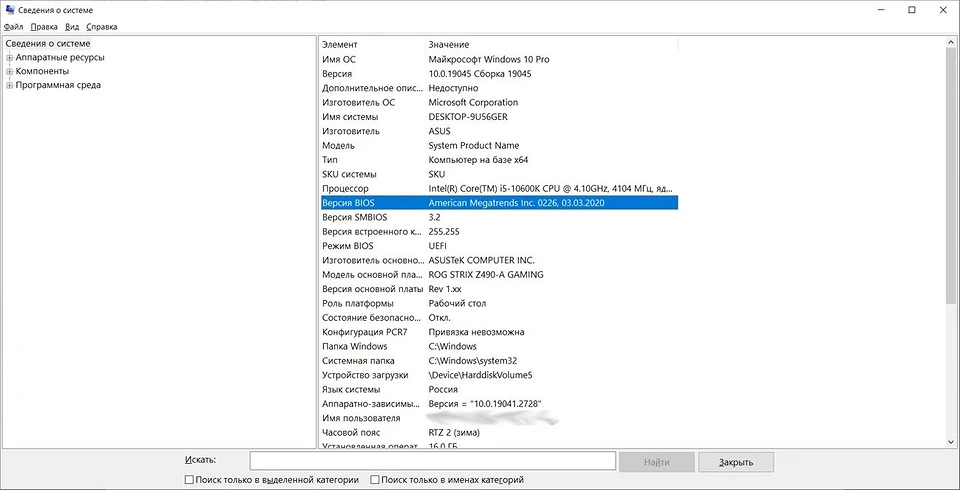Click the Найти button

click(x=656, y=461)
